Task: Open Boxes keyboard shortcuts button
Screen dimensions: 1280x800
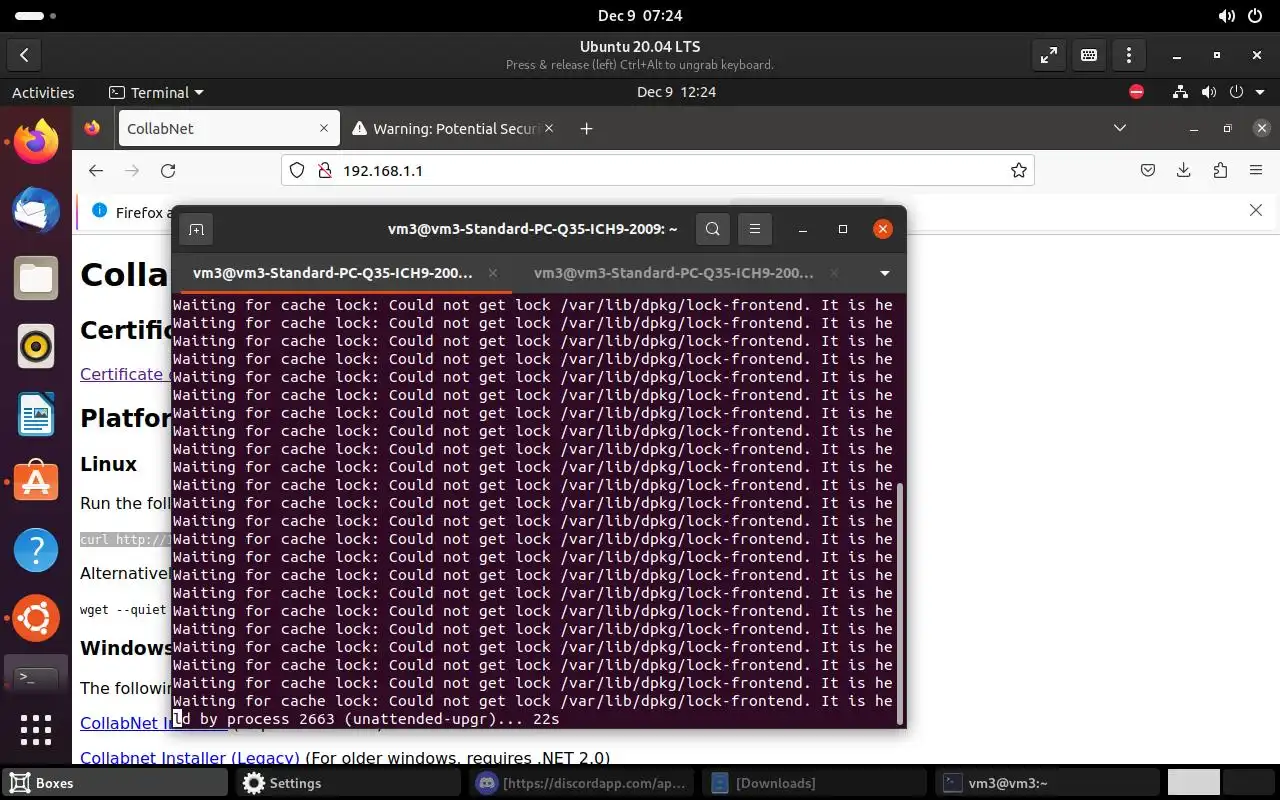Action: (x=1089, y=55)
